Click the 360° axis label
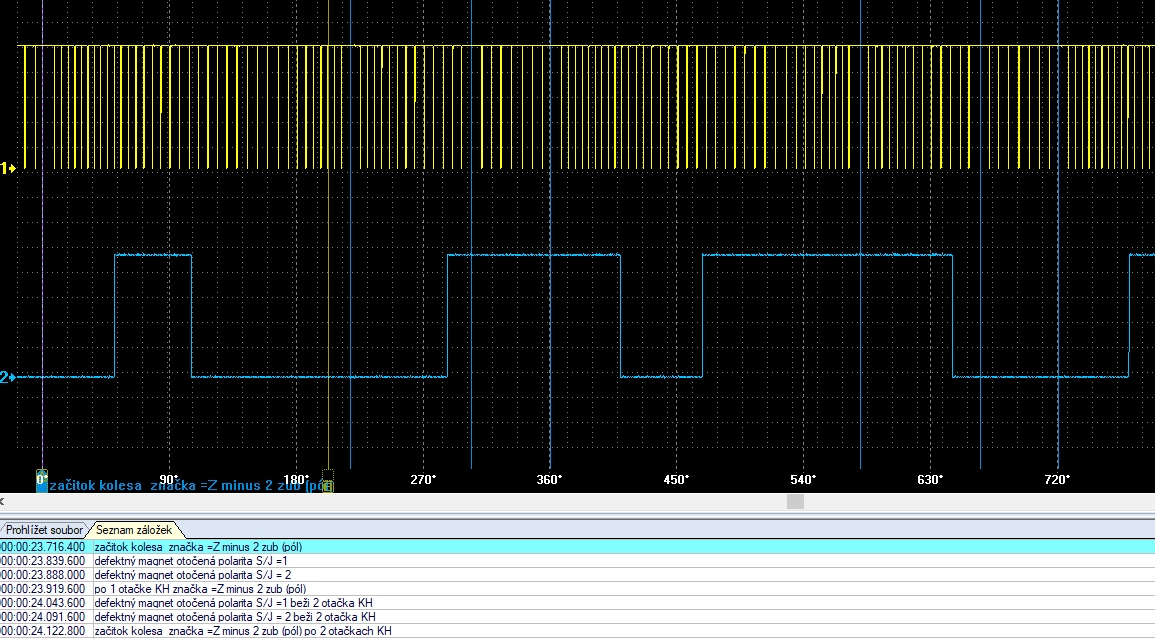 pyautogui.click(x=550, y=480)
